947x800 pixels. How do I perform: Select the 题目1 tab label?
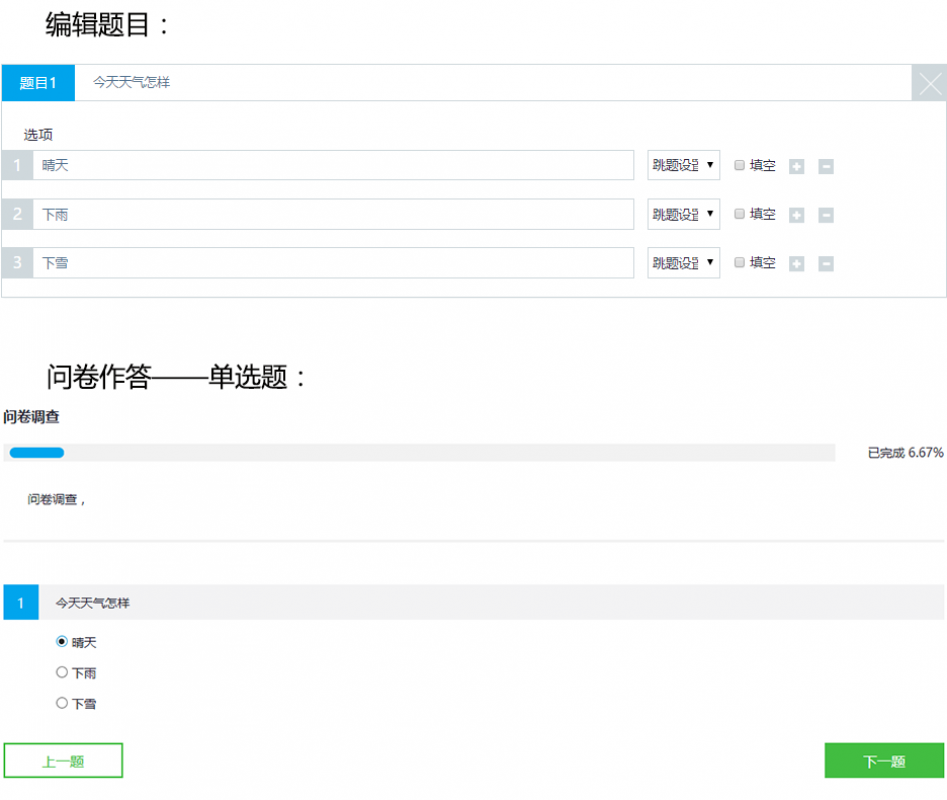click(x=38, y=83)
